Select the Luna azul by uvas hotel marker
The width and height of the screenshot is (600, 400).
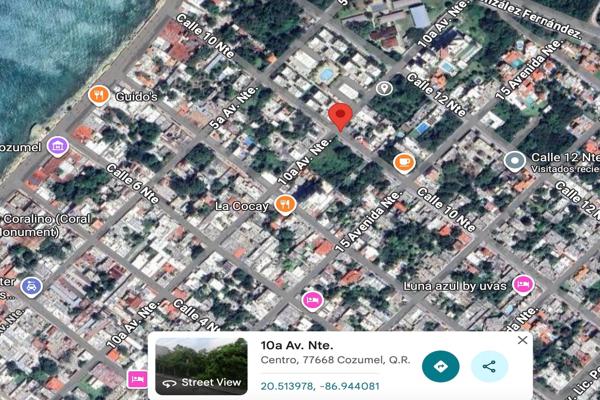[521, 285]
